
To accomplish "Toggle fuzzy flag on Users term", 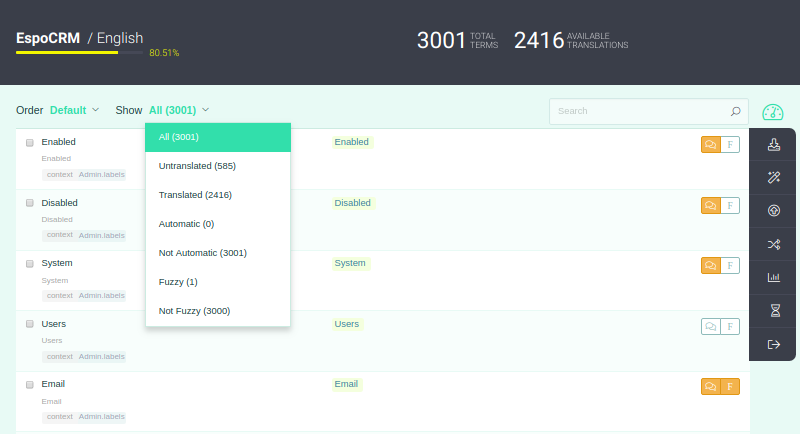I will (x=730, y=326).
